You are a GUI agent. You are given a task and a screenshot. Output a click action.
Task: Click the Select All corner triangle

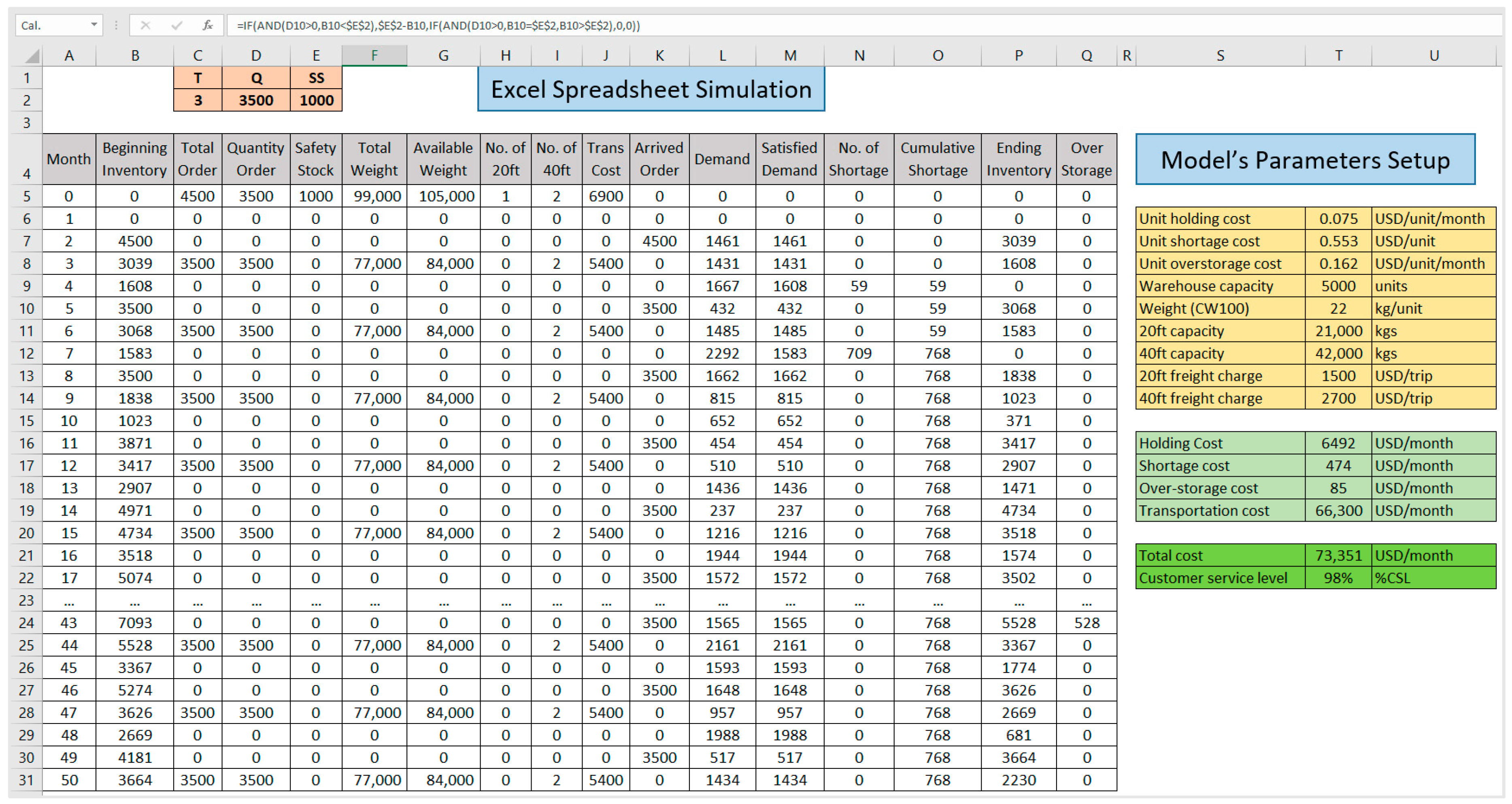[31, 56]
